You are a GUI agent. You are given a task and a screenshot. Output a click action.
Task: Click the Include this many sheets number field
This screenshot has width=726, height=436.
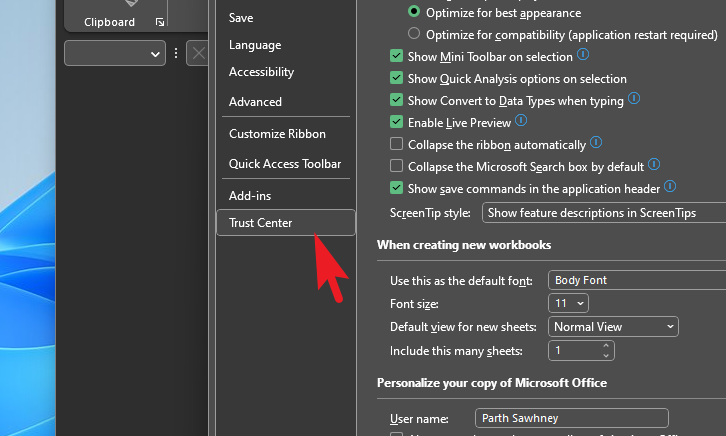tap(575, 350)
